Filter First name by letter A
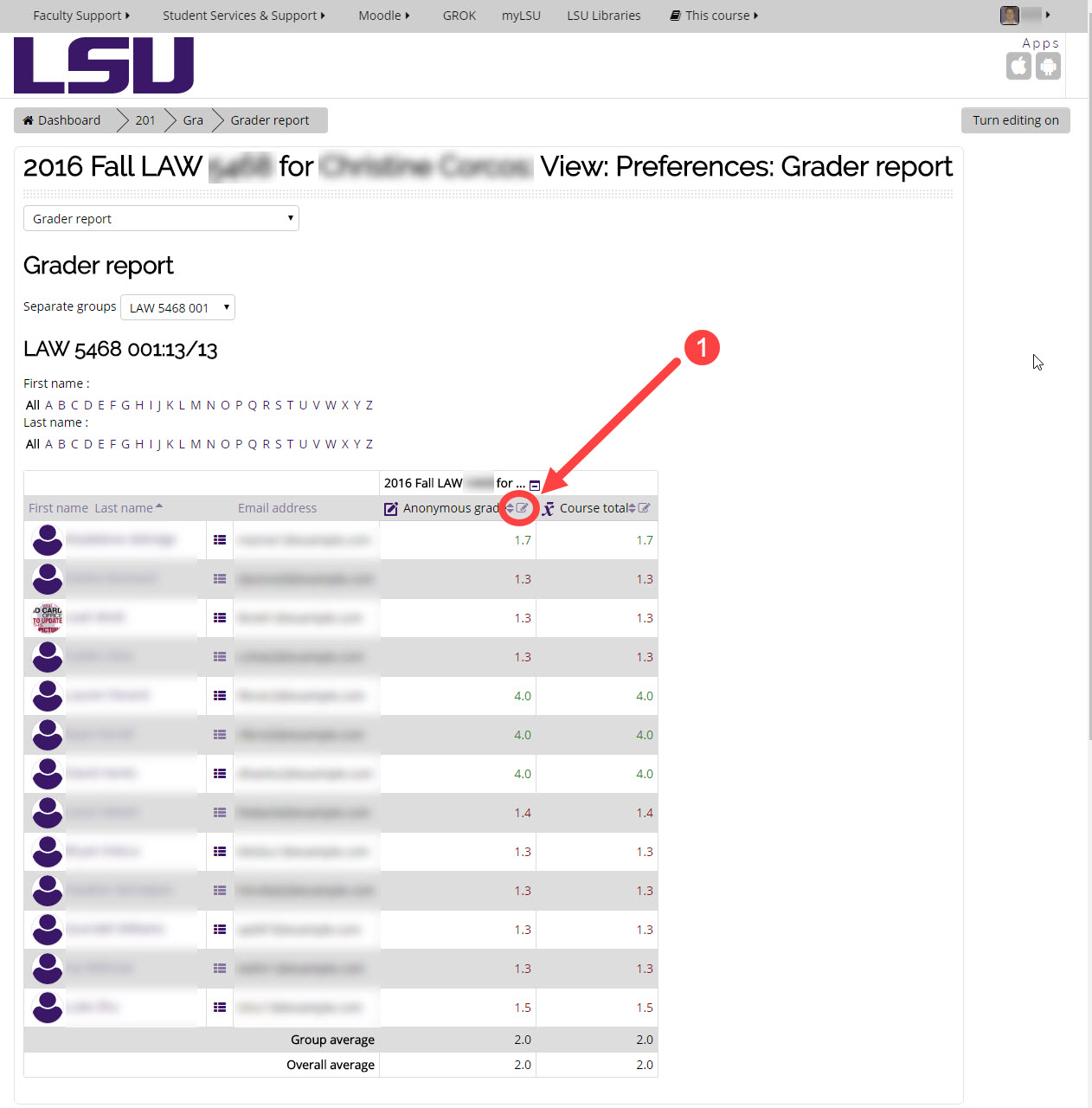Image resolution: width=1092 pixels, height=1108 pixels. 49,405
